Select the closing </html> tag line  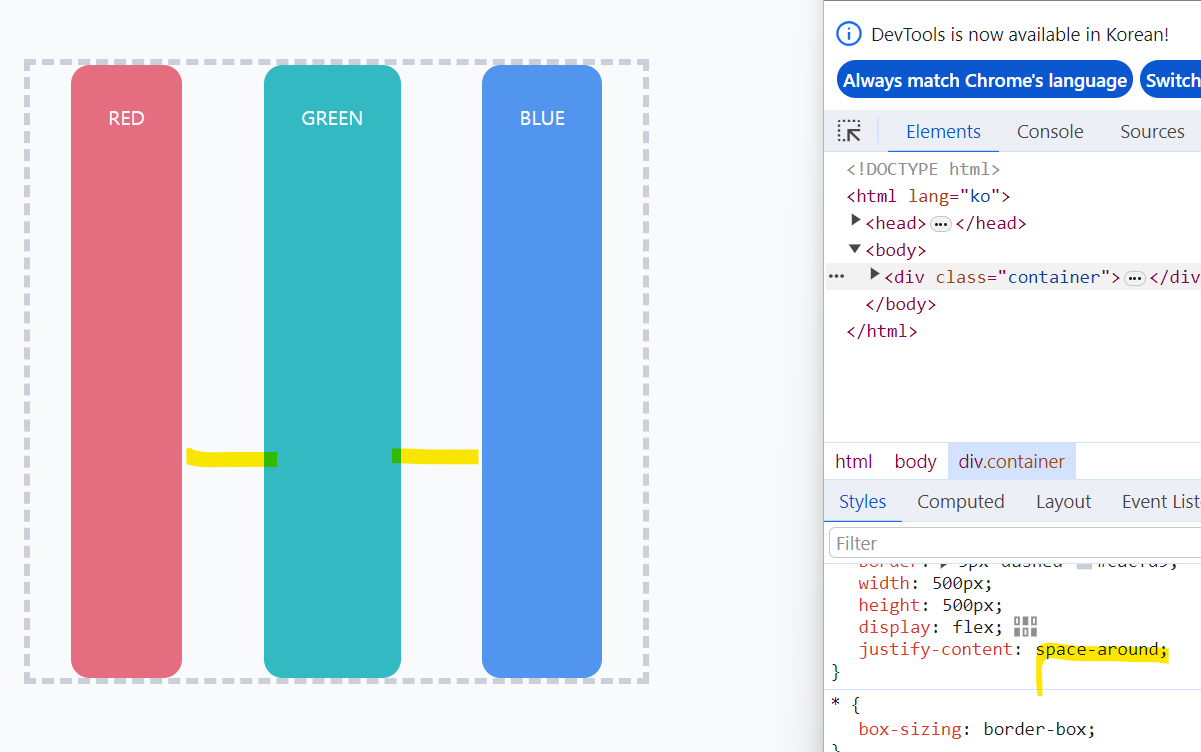click(x=882, y=331)
